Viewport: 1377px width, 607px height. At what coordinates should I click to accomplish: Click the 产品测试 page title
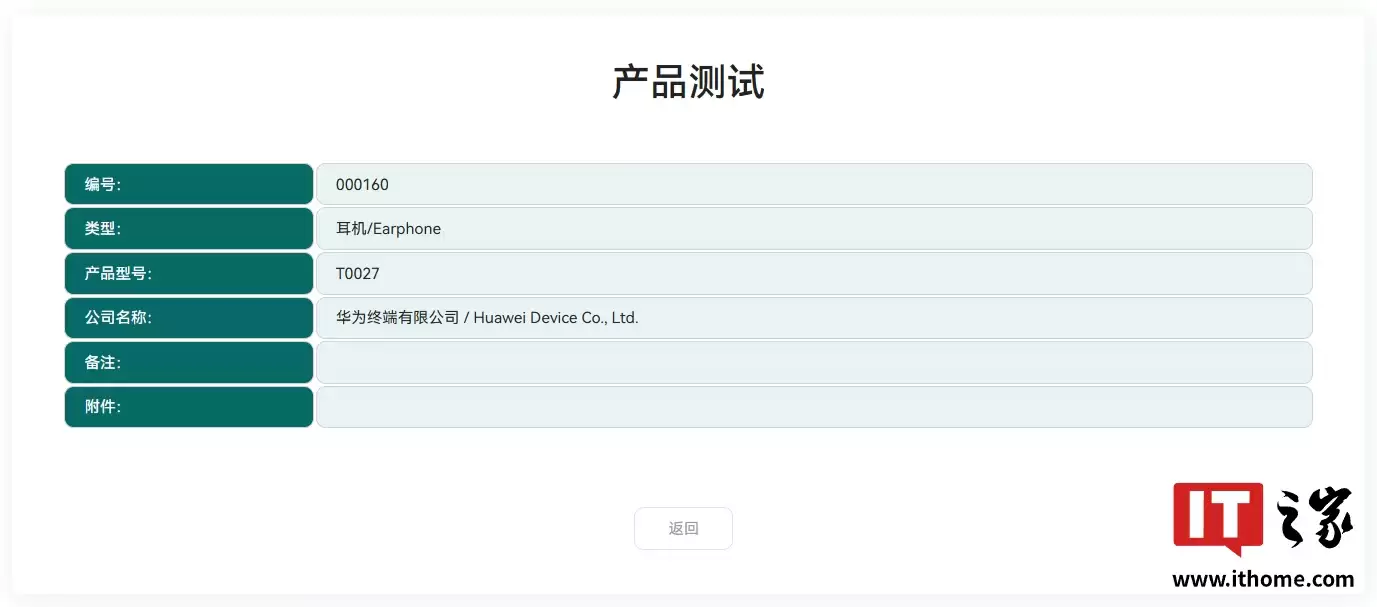click(688, 84)
